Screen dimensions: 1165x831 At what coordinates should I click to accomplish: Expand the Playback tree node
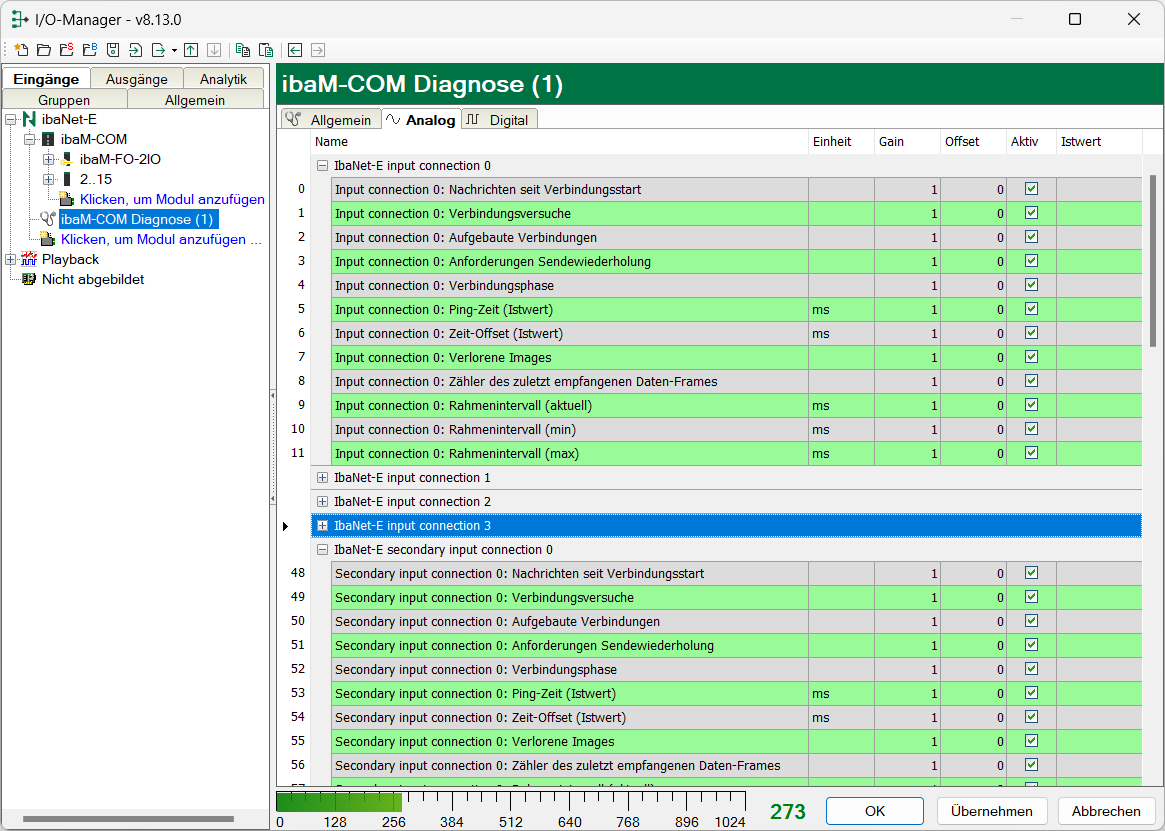pyautogui.click(x=11, y=260)
